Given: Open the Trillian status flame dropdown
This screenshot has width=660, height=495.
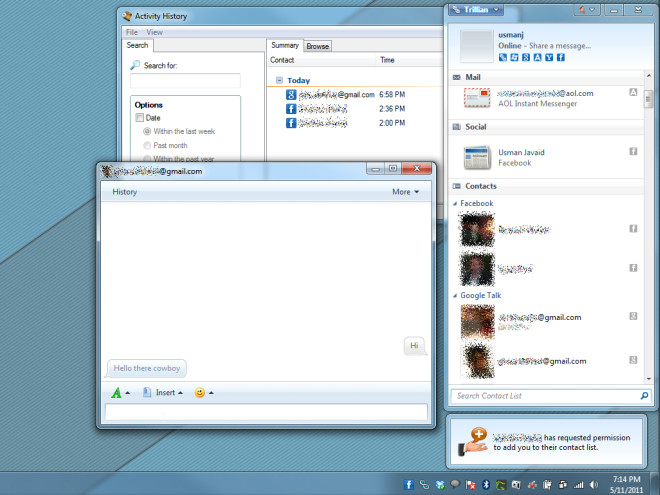Looking at the screenshot, I should (586, 10).
